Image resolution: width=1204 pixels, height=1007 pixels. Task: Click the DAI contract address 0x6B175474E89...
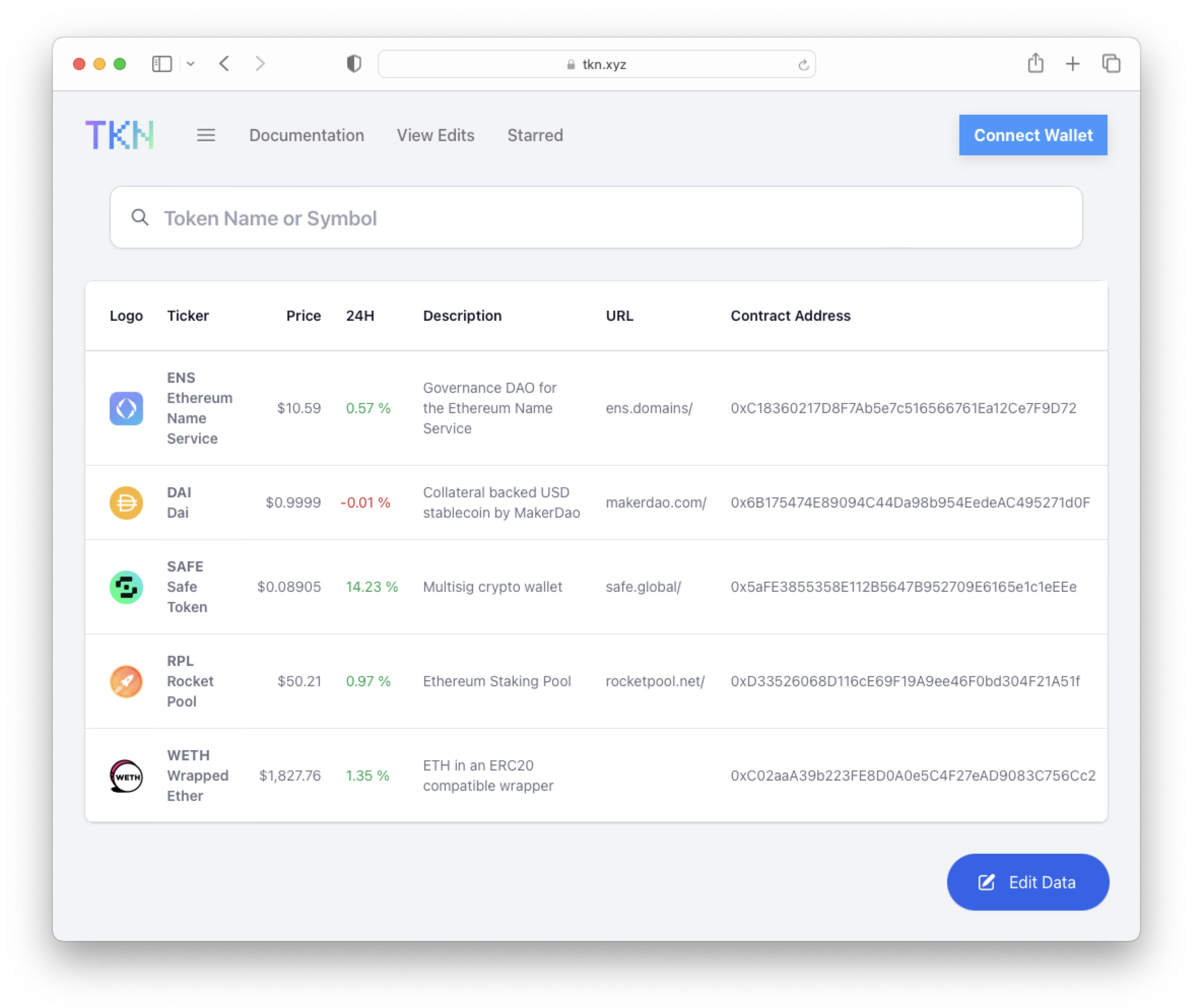[x=911, y=503]
